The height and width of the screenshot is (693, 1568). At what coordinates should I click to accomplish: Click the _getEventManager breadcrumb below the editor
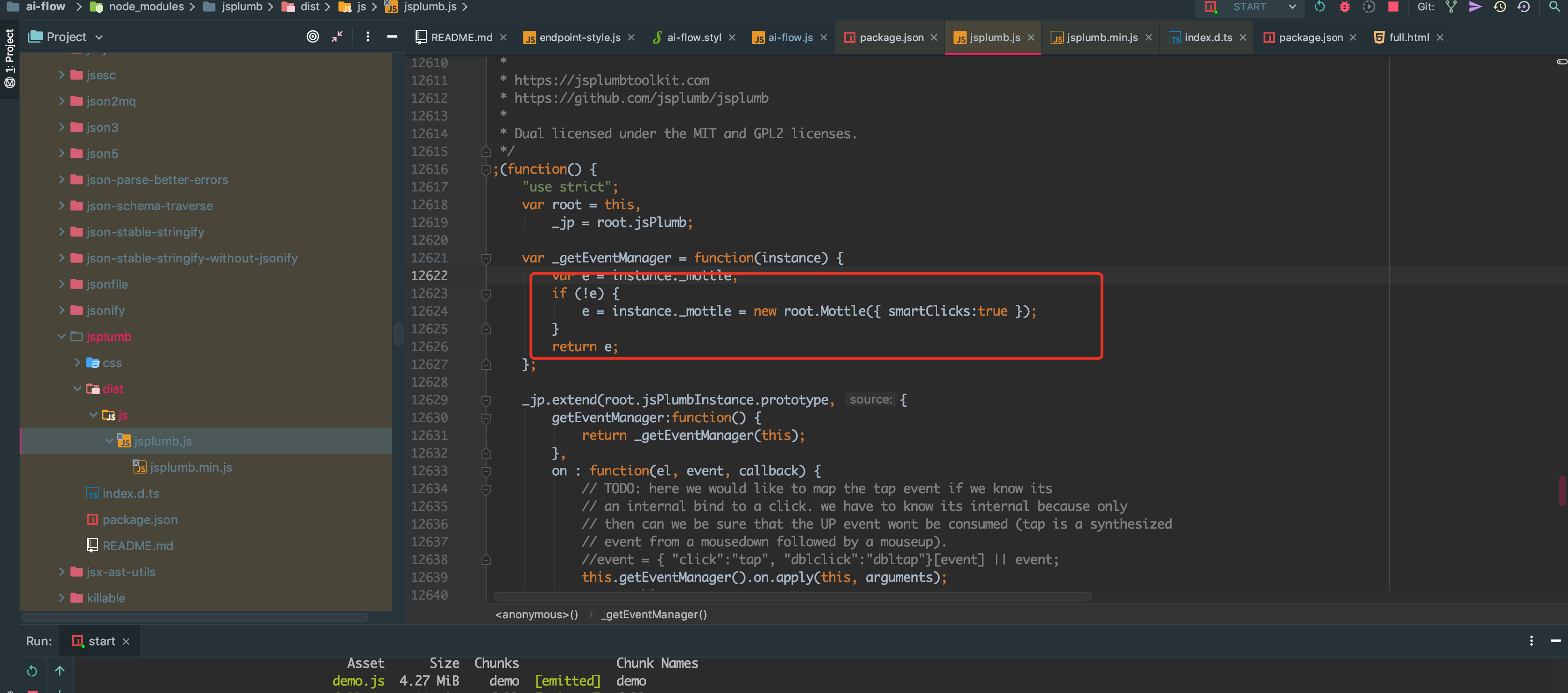point(653,615)
